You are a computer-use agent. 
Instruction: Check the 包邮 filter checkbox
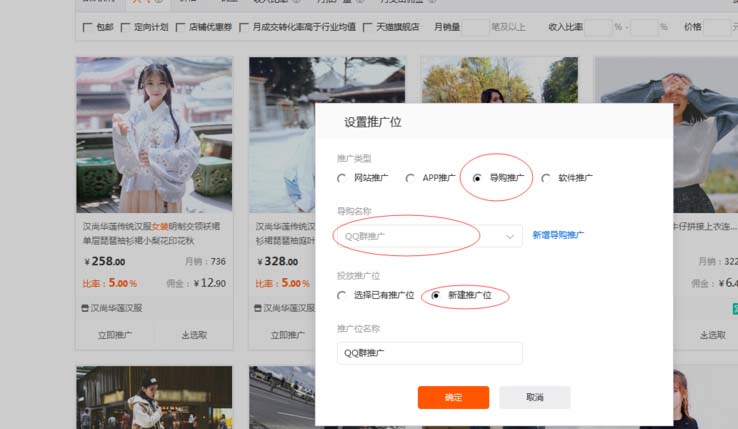(x=87, y=27)
